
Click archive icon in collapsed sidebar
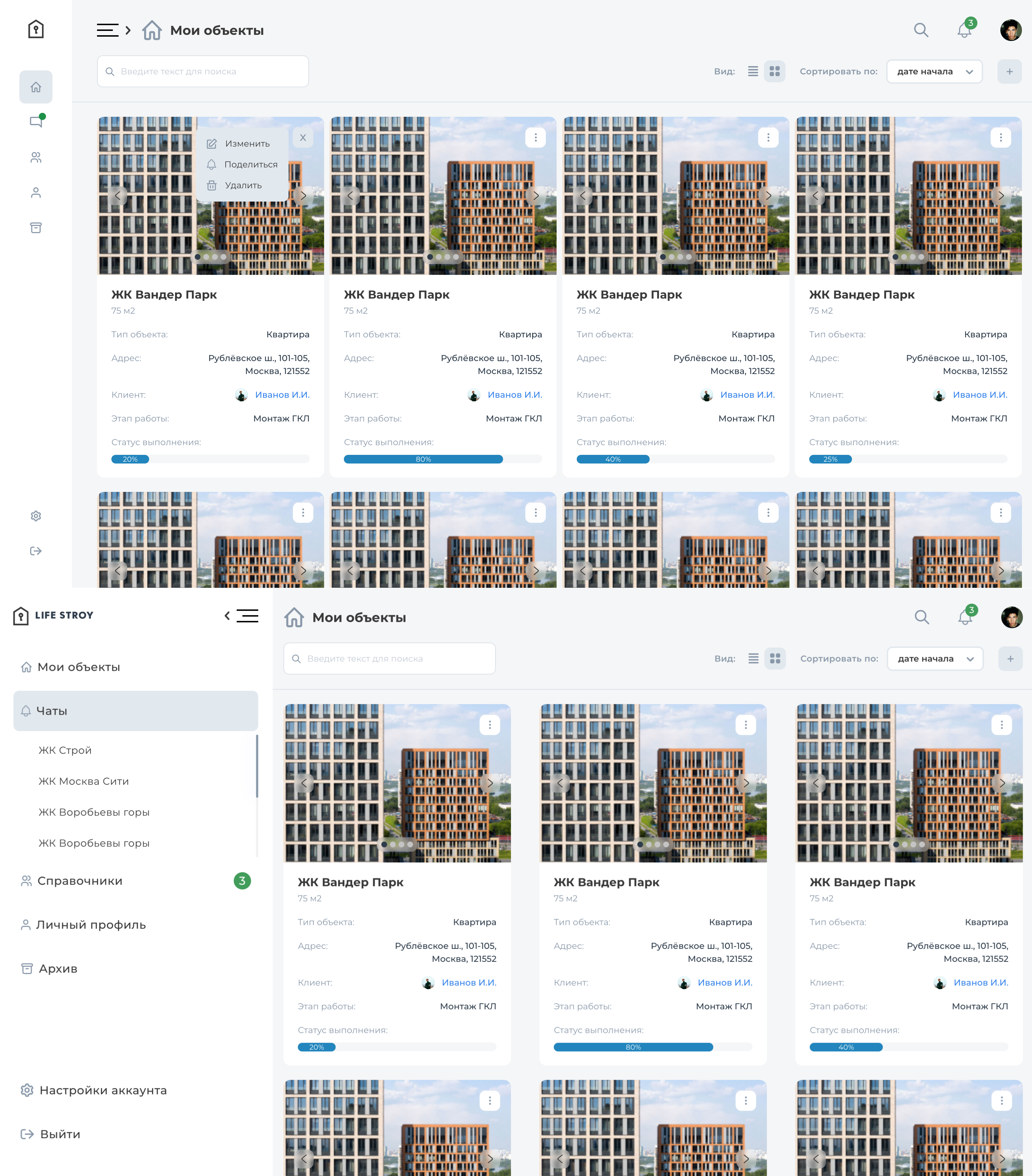tap(36, 228)
